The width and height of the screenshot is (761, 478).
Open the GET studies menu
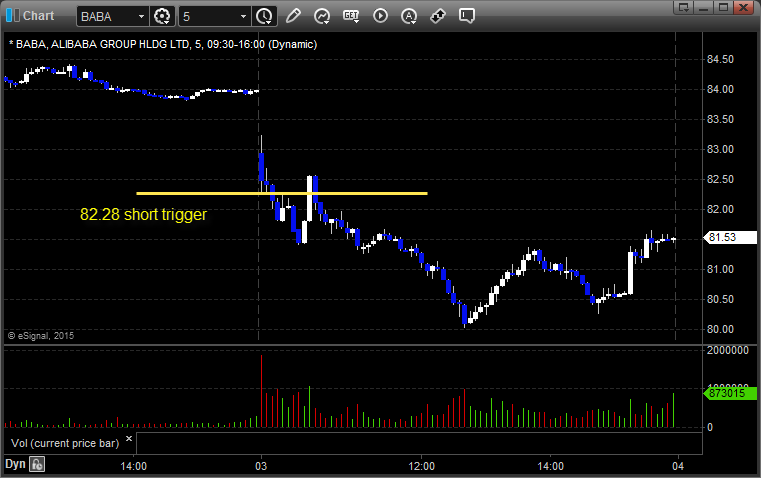351,16
